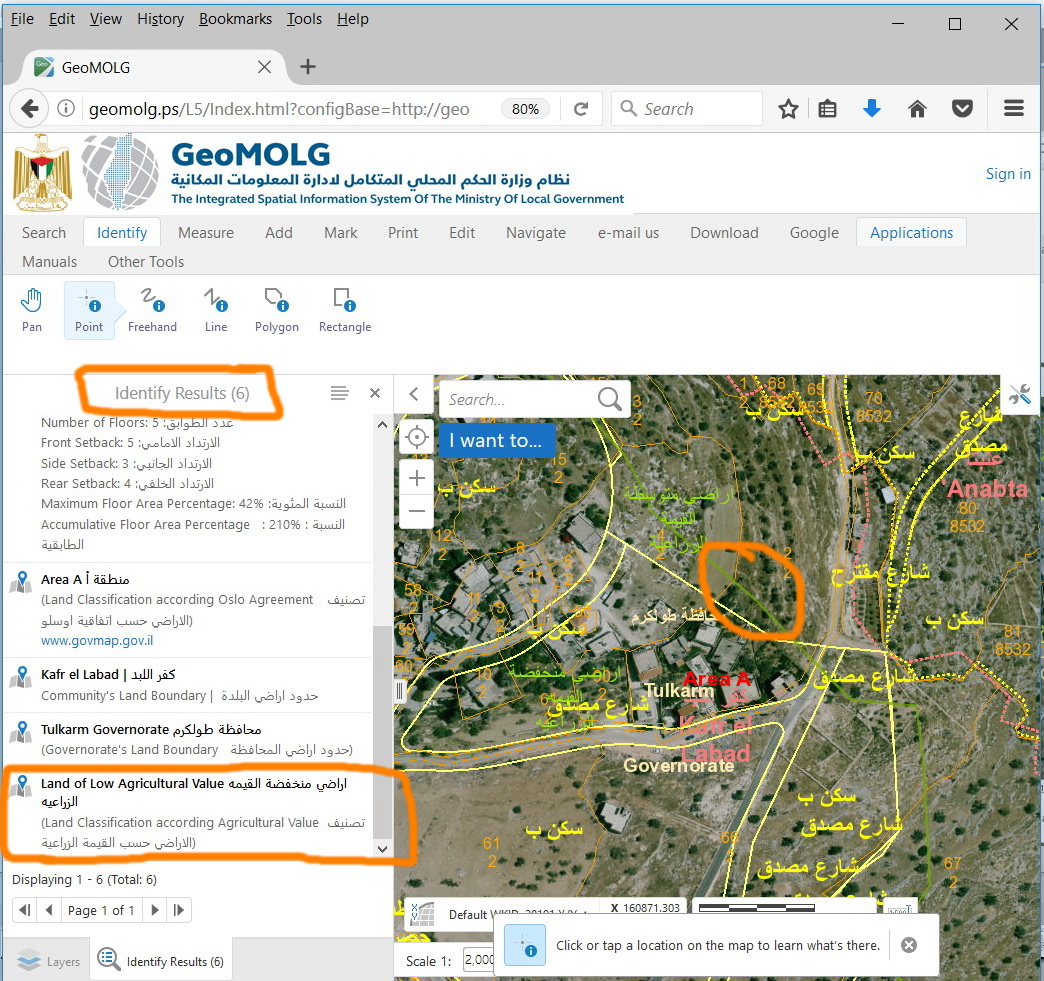Open the e-mail us tab
1044x981 pixels.
628,232
